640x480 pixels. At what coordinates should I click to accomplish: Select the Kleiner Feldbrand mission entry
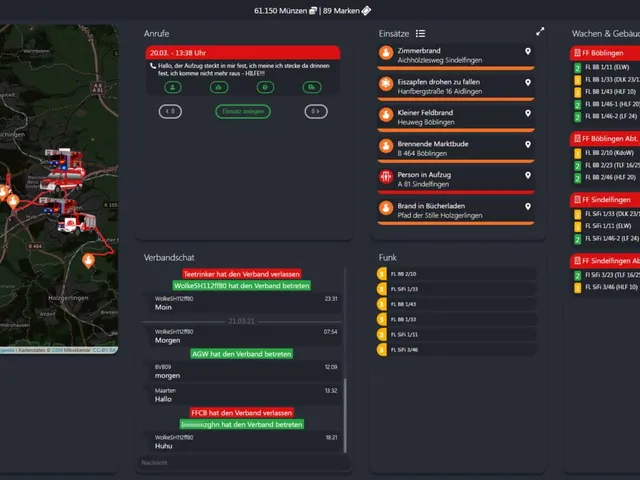coord(456,118)
